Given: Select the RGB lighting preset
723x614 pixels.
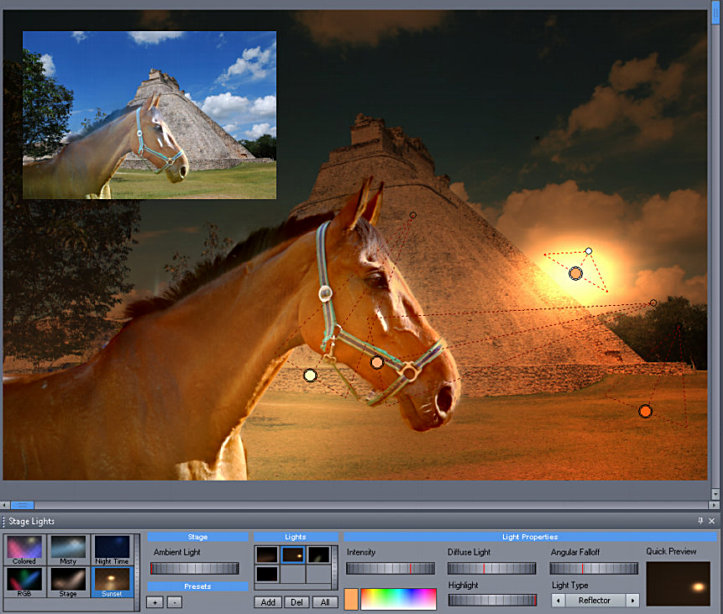Looking at the screenshot, I should (25, 582).
